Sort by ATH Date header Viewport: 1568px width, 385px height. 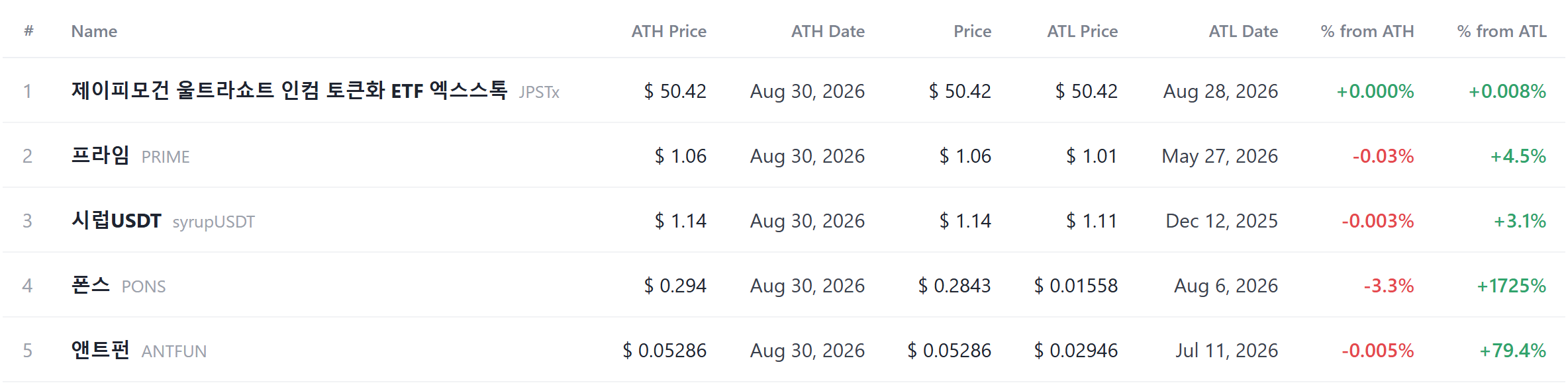point(828,31)
